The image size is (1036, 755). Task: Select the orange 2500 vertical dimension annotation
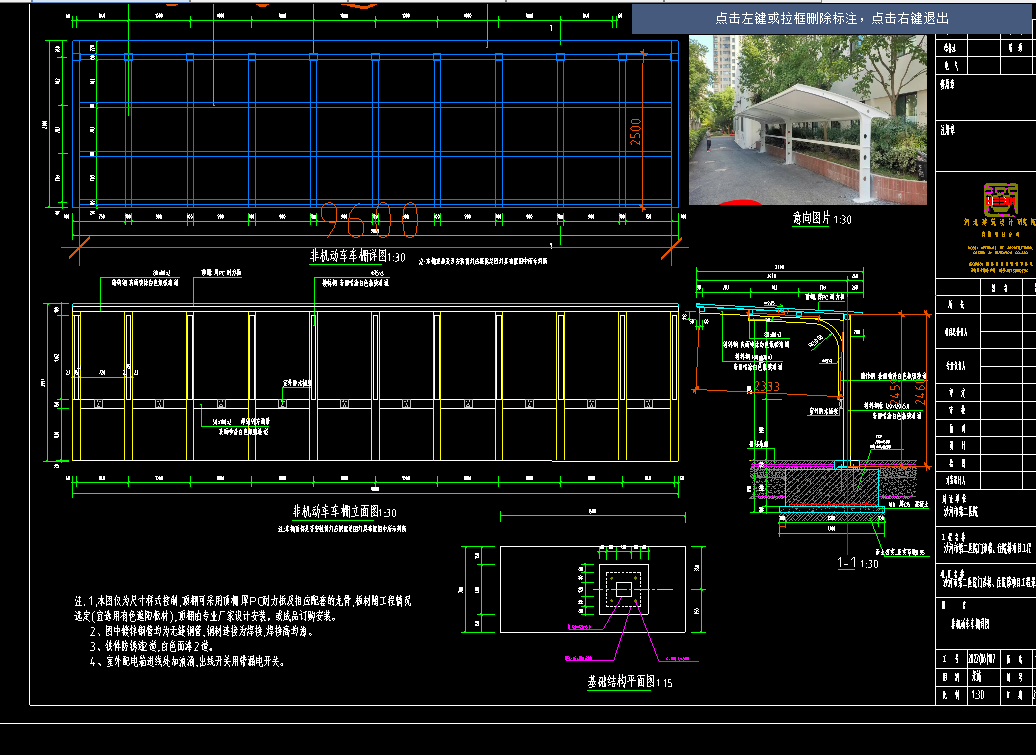click(636, 131)
